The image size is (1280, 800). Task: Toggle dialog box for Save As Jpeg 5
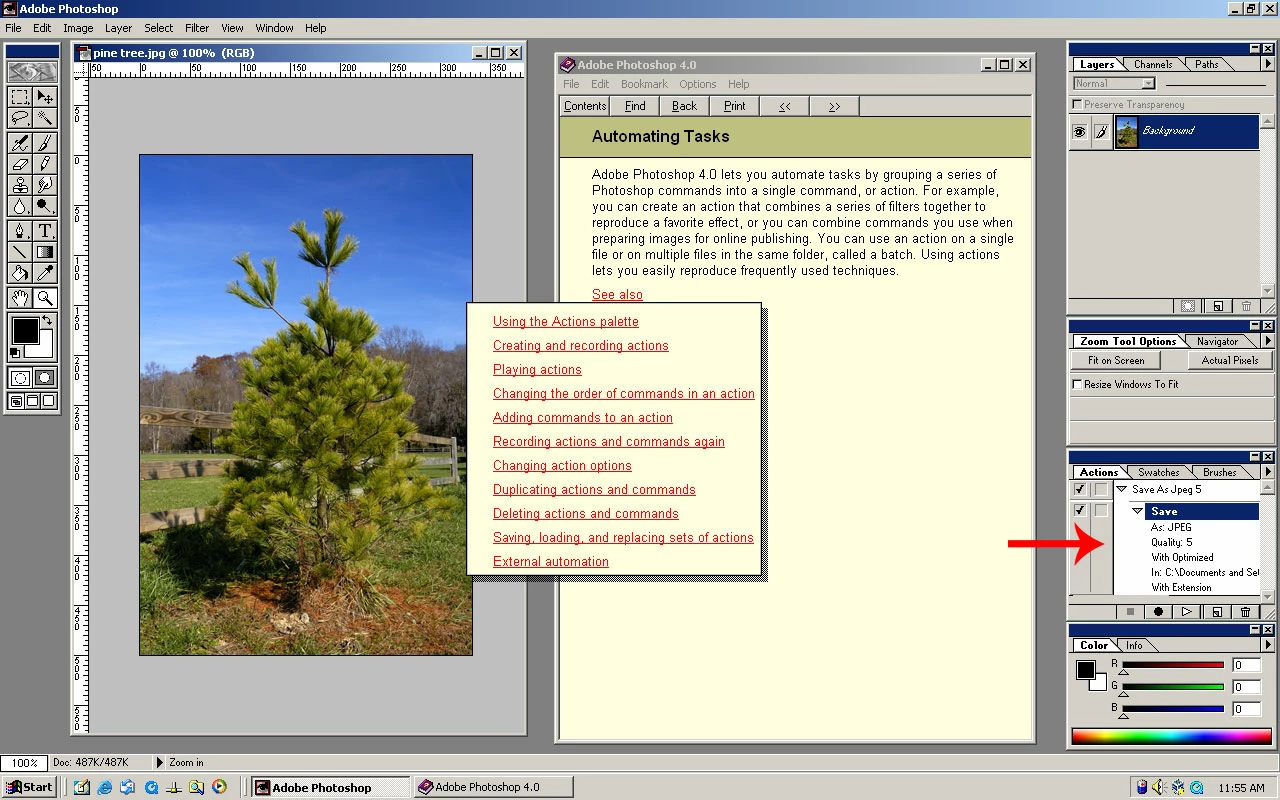(x=1101, y=490)
